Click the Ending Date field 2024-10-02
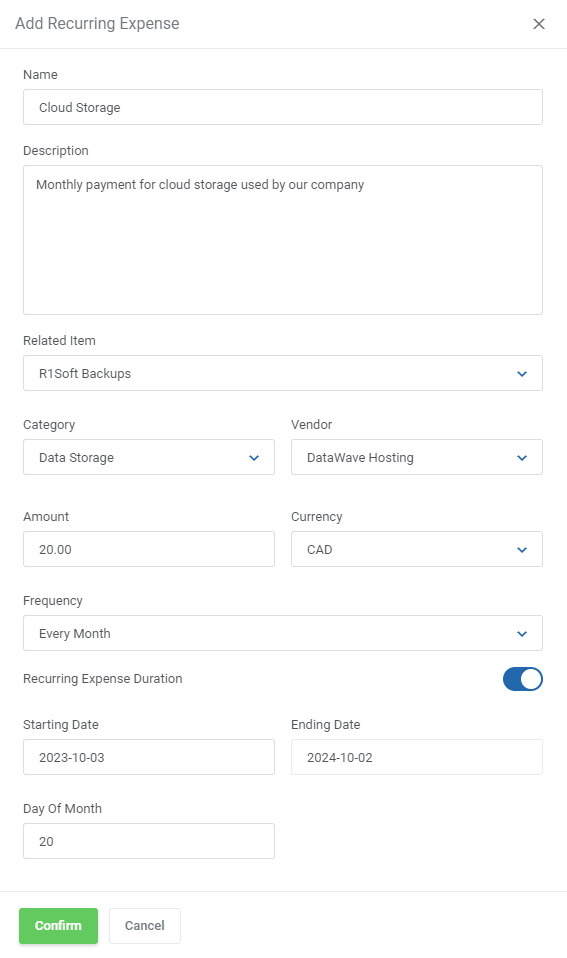567x958 pixels. pos(417,757)
